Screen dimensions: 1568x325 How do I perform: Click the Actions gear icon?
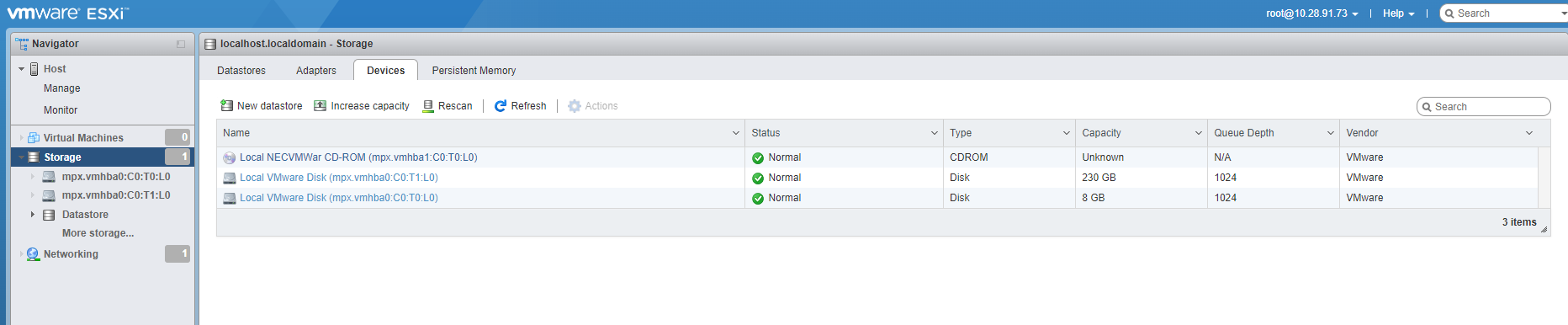575,106
